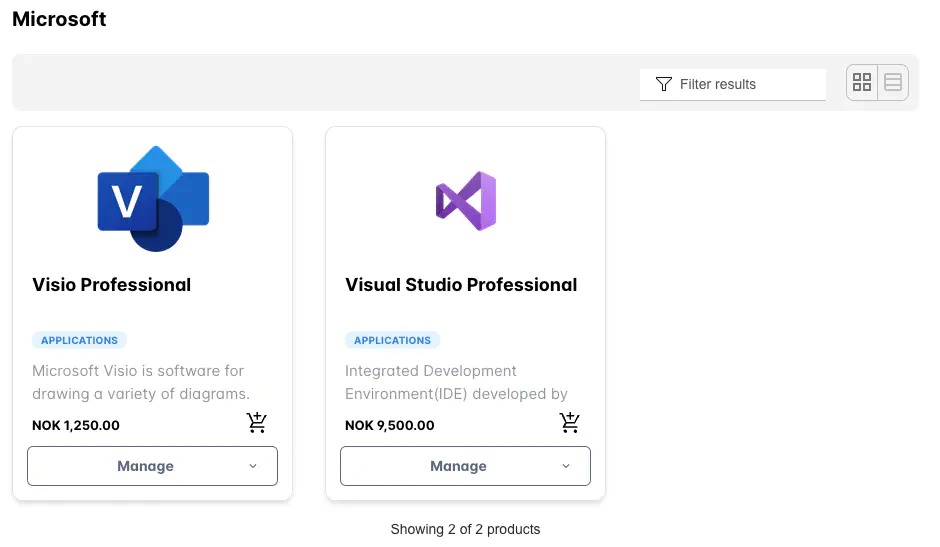Screen dimensions: 940x547
Task: Focus the Filter results input field
Action: pos(733,84)
